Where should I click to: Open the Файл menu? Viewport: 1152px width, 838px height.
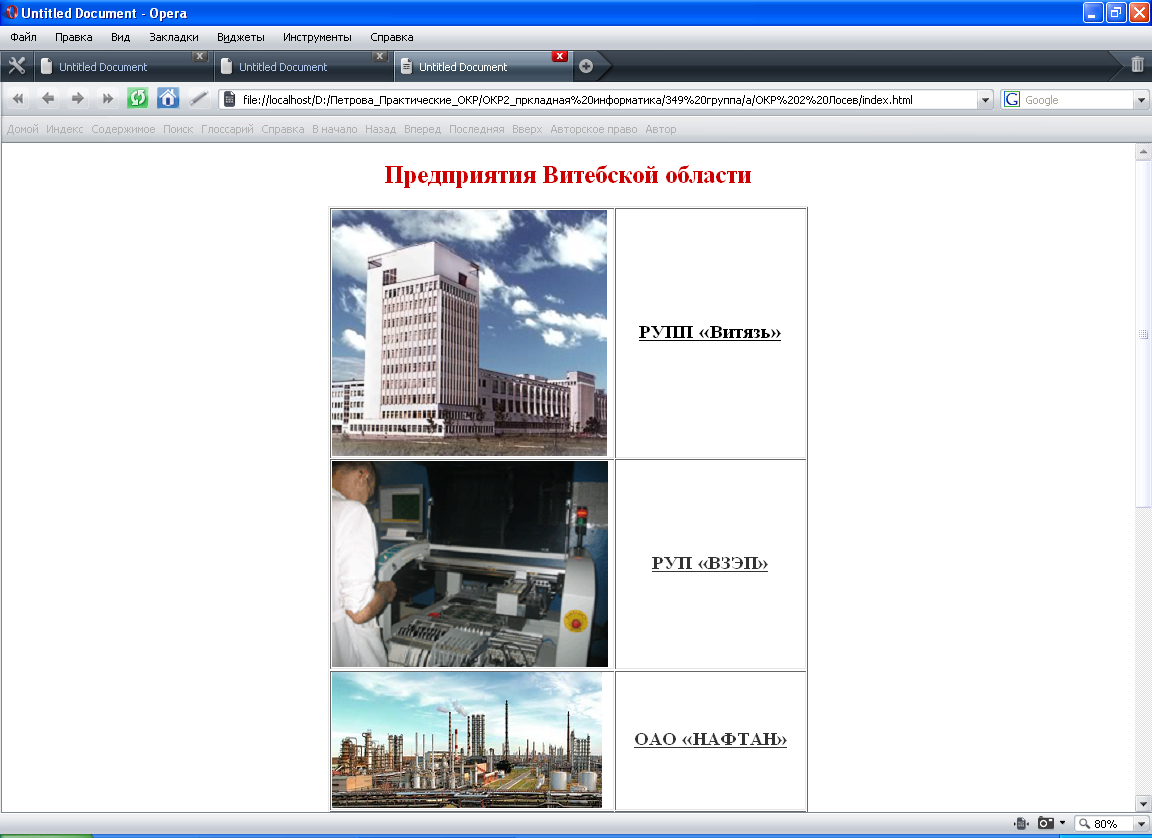[x=24, y=37]
